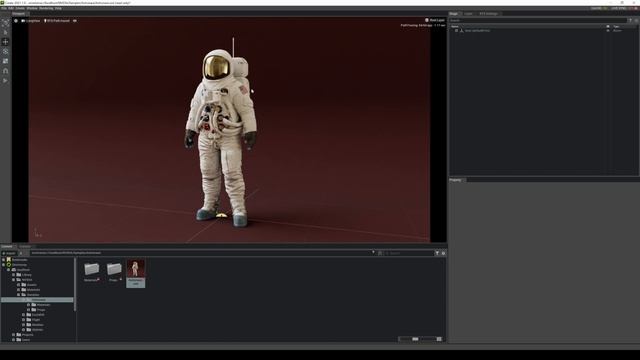Select the Astronaut.usd file thumbnail

tap(136, 273)
